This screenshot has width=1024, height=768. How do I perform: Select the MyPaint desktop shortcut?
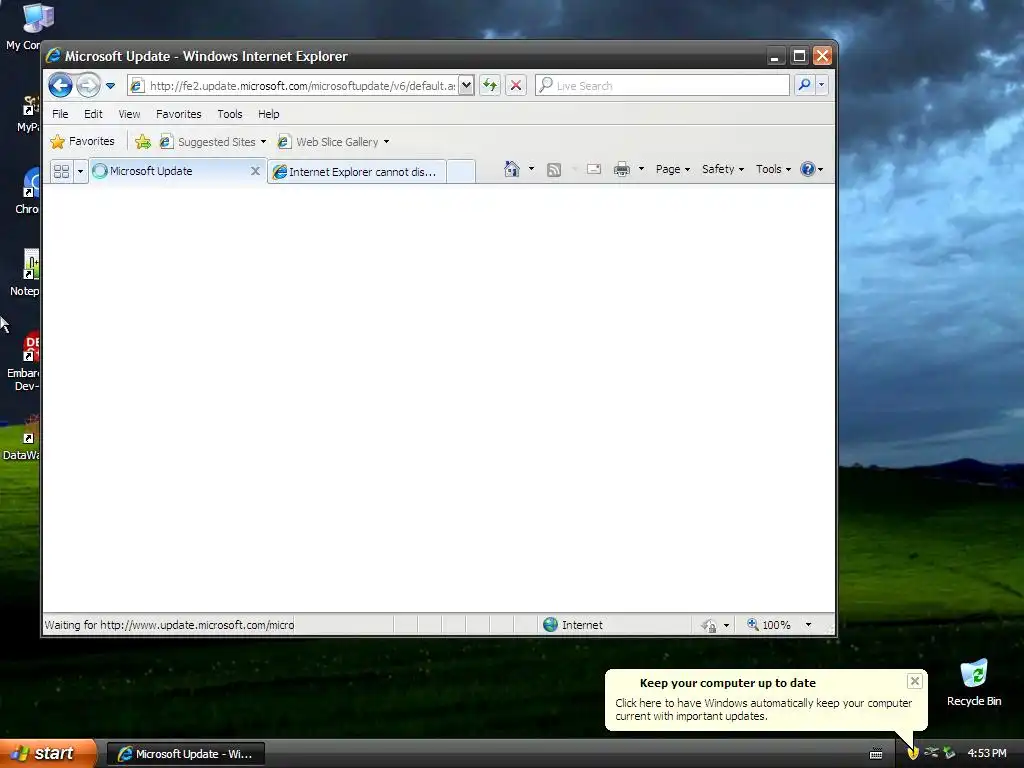pos(28,114)
